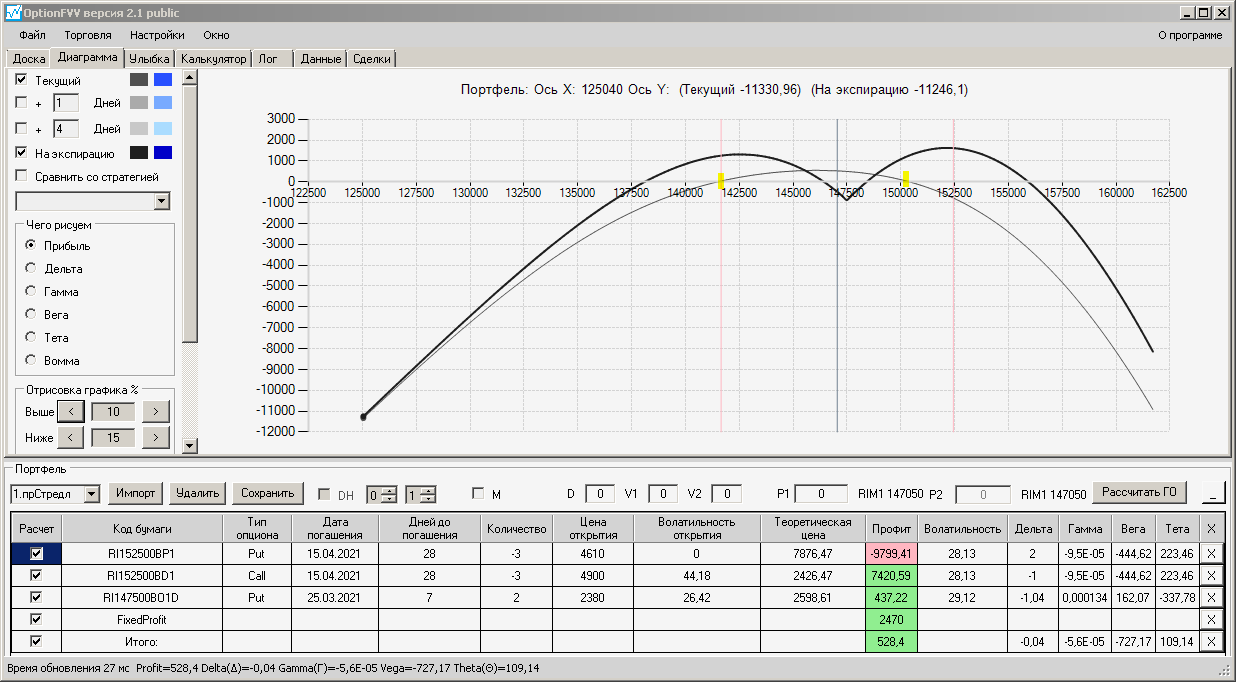The width and height of the screenshot is (1236, 682).
Task: Decrease the 'Выше' percentage with left arrow
Action: pos(70,411)
